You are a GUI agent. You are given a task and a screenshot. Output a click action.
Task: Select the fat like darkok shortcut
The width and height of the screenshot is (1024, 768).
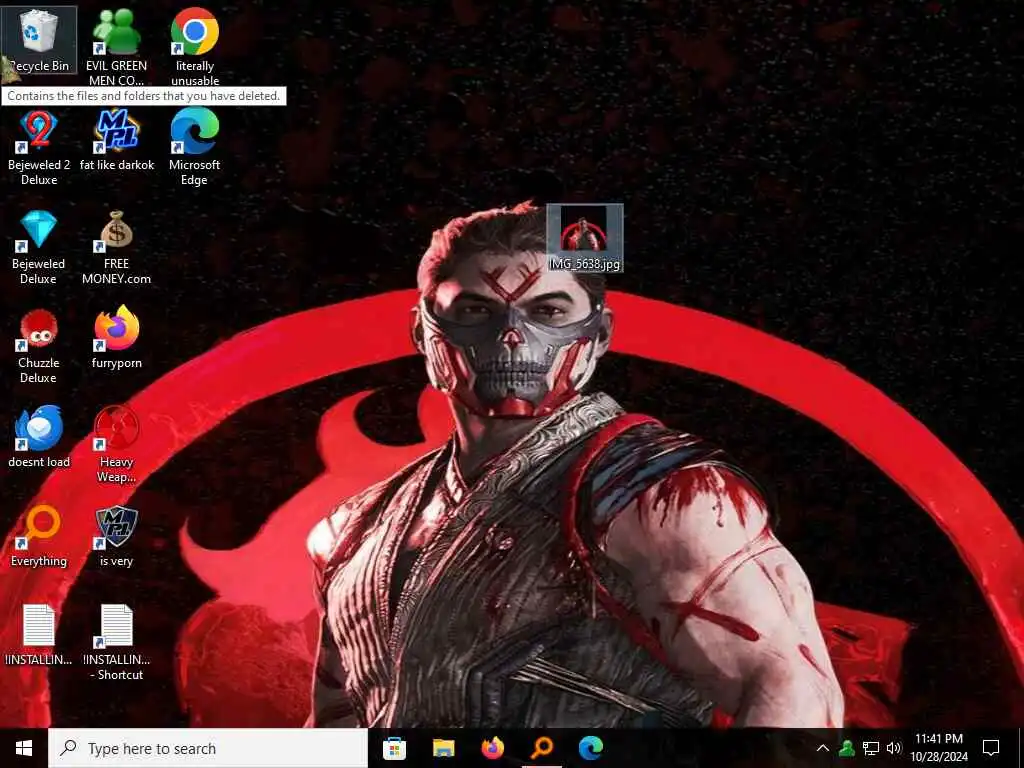click(x=117, y=140)
